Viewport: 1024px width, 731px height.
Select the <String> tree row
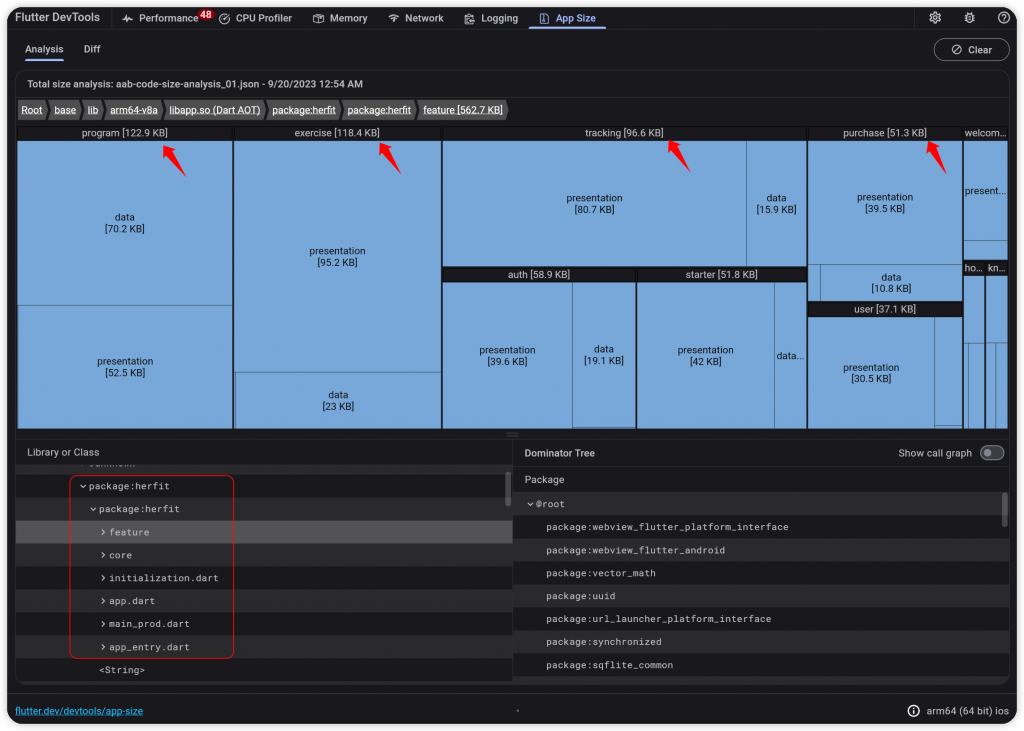point(263,670)
